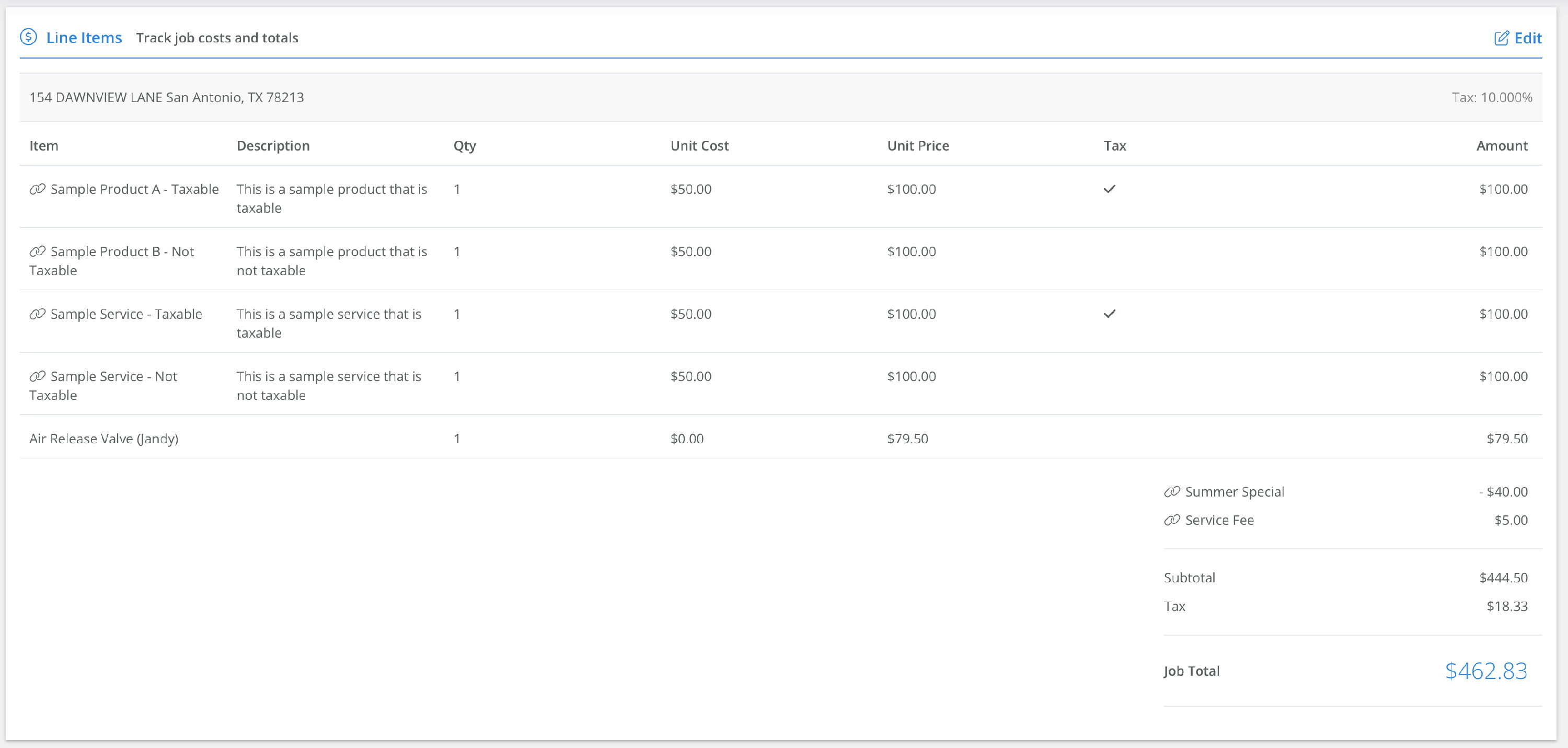Click tax checkmark for Sample Product A

point(1109,189)
